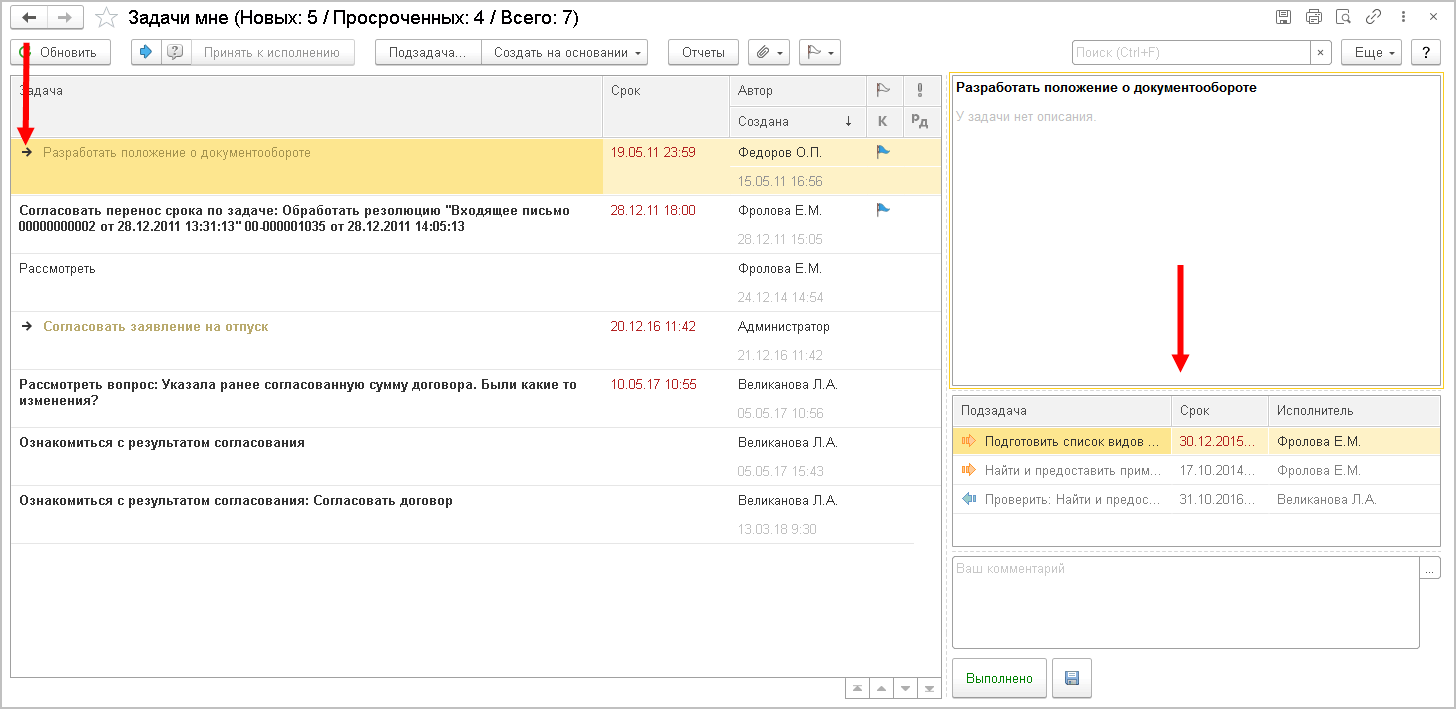Get a link with the chain icon
The image size is (1456, 709).
(1374, 17)
